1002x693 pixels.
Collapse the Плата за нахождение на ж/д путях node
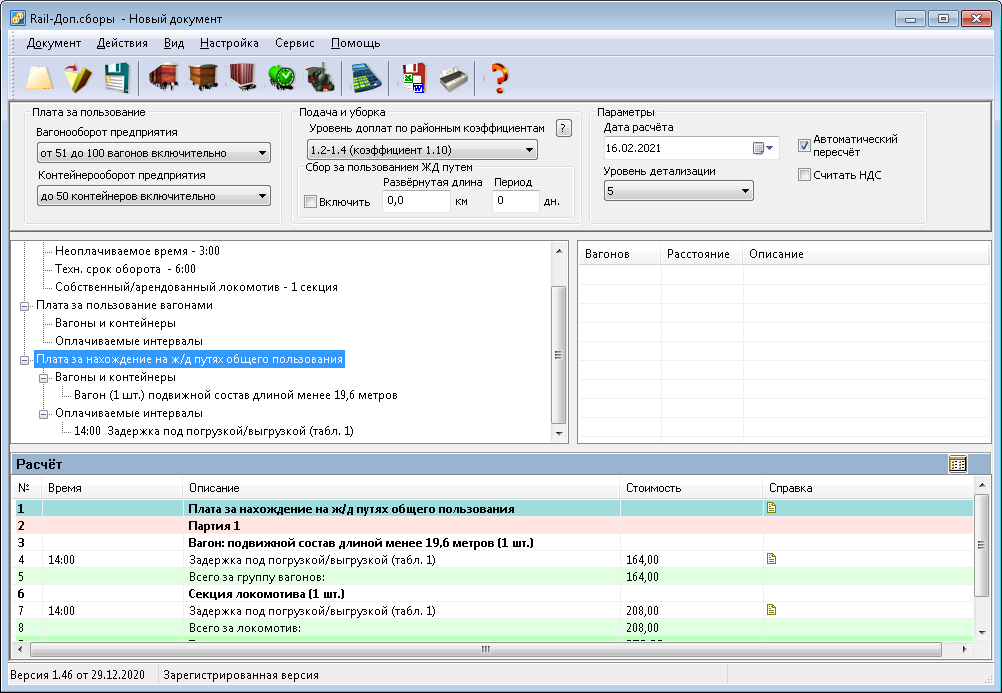pos(24,360)
